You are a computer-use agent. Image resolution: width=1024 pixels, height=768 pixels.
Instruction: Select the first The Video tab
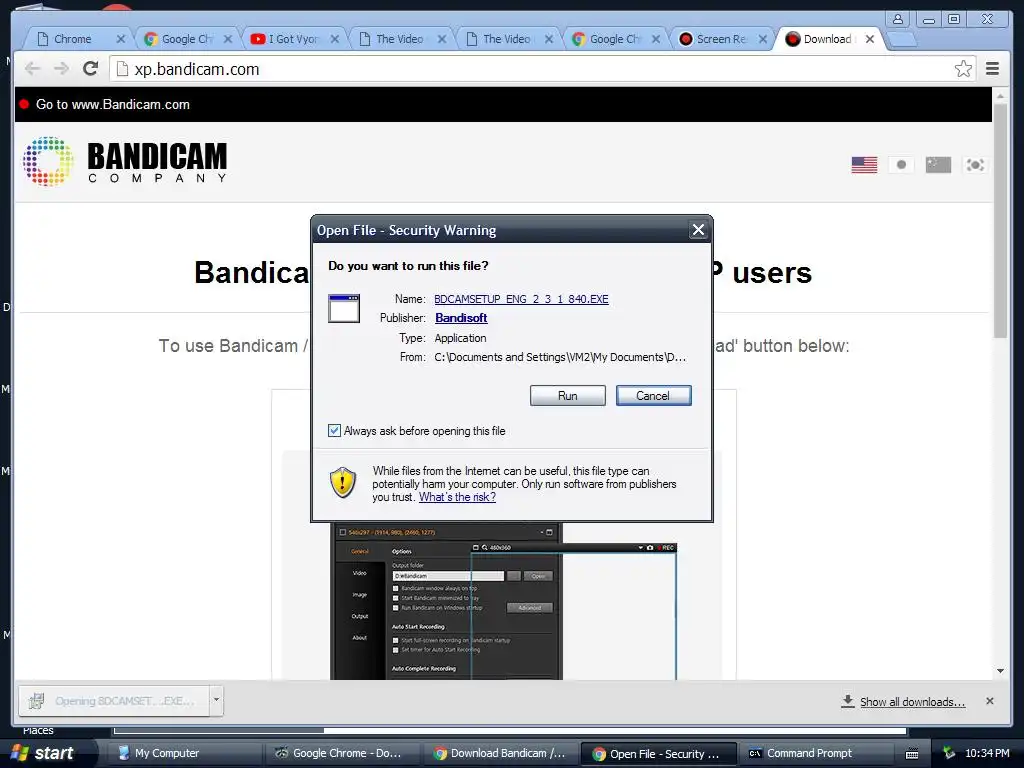(x=399, y=39)
